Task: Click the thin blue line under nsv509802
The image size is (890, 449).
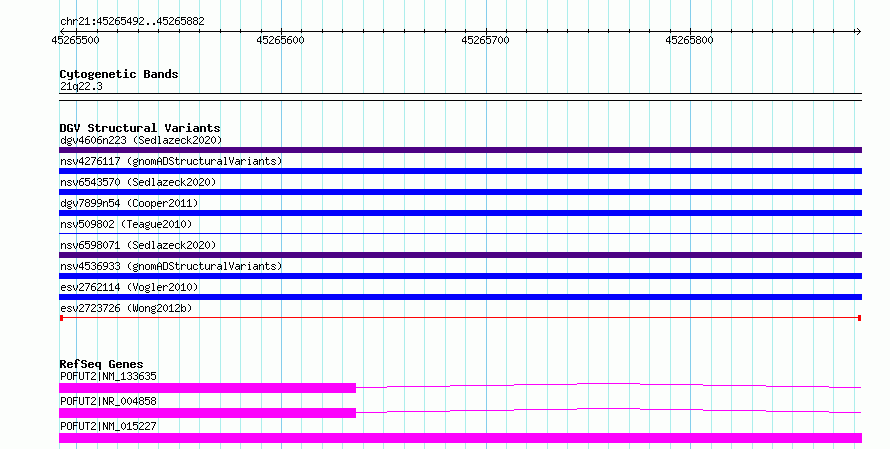Action: click(460, 233)
